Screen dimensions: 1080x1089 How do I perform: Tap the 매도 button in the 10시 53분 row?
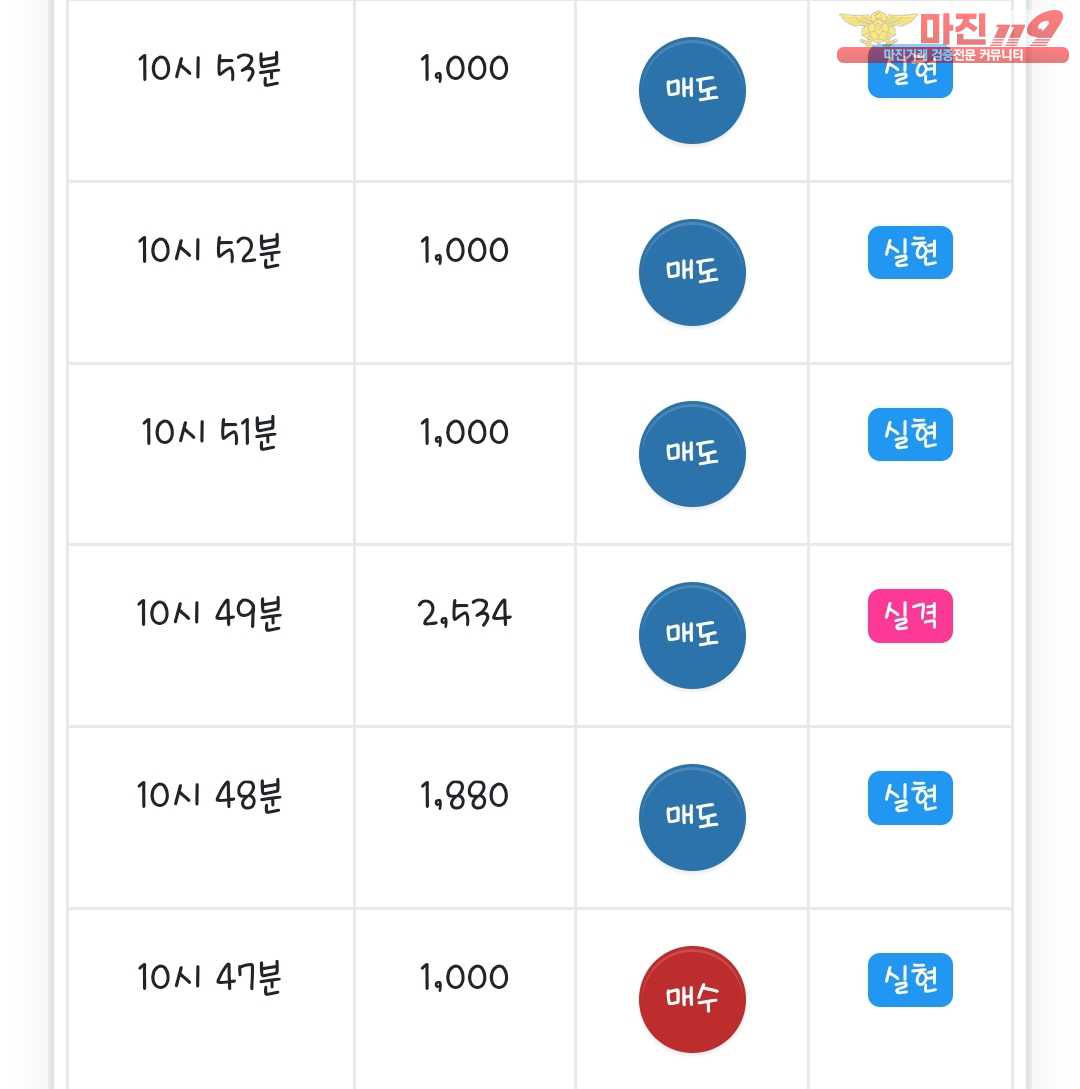coord(692,90)
